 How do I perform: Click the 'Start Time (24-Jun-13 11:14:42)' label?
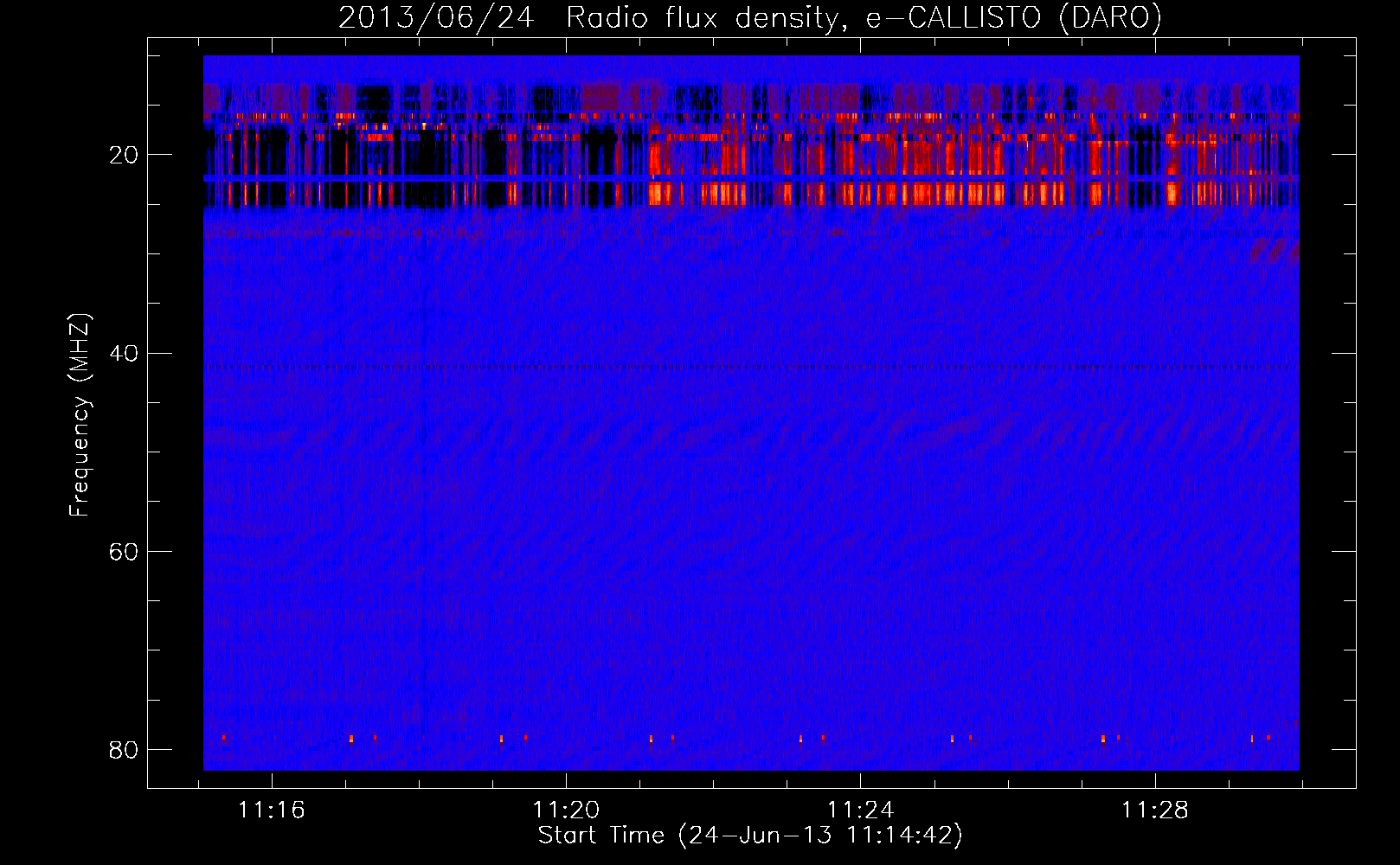coord(750,836)
